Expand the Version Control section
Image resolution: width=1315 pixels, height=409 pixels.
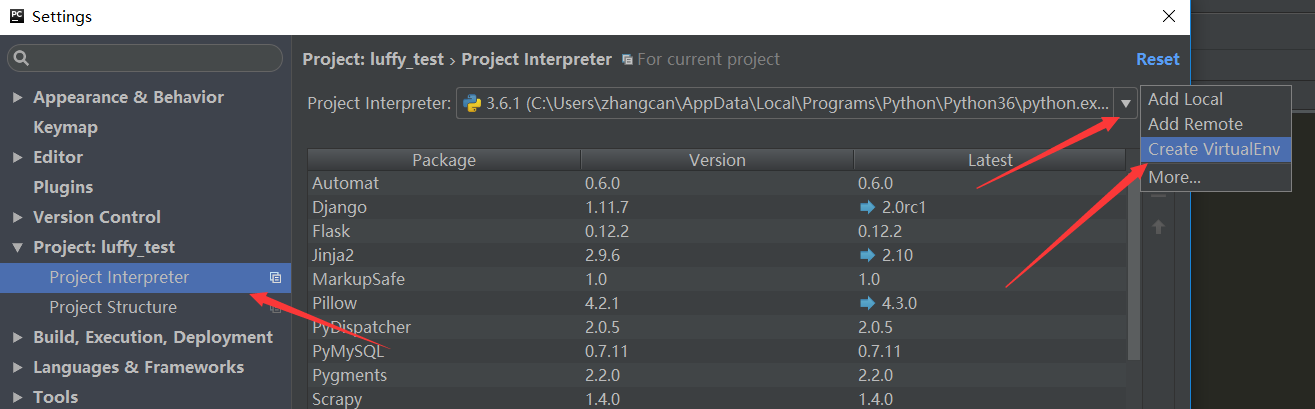tap(18, 218)
